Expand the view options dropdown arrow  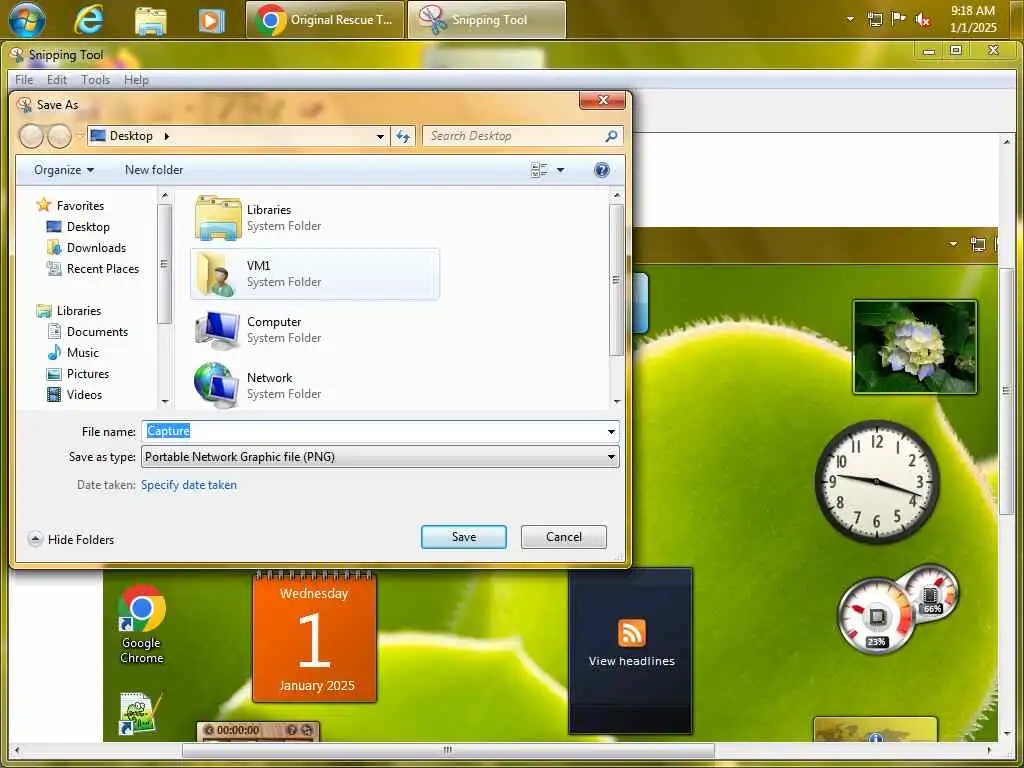point(560,170)
